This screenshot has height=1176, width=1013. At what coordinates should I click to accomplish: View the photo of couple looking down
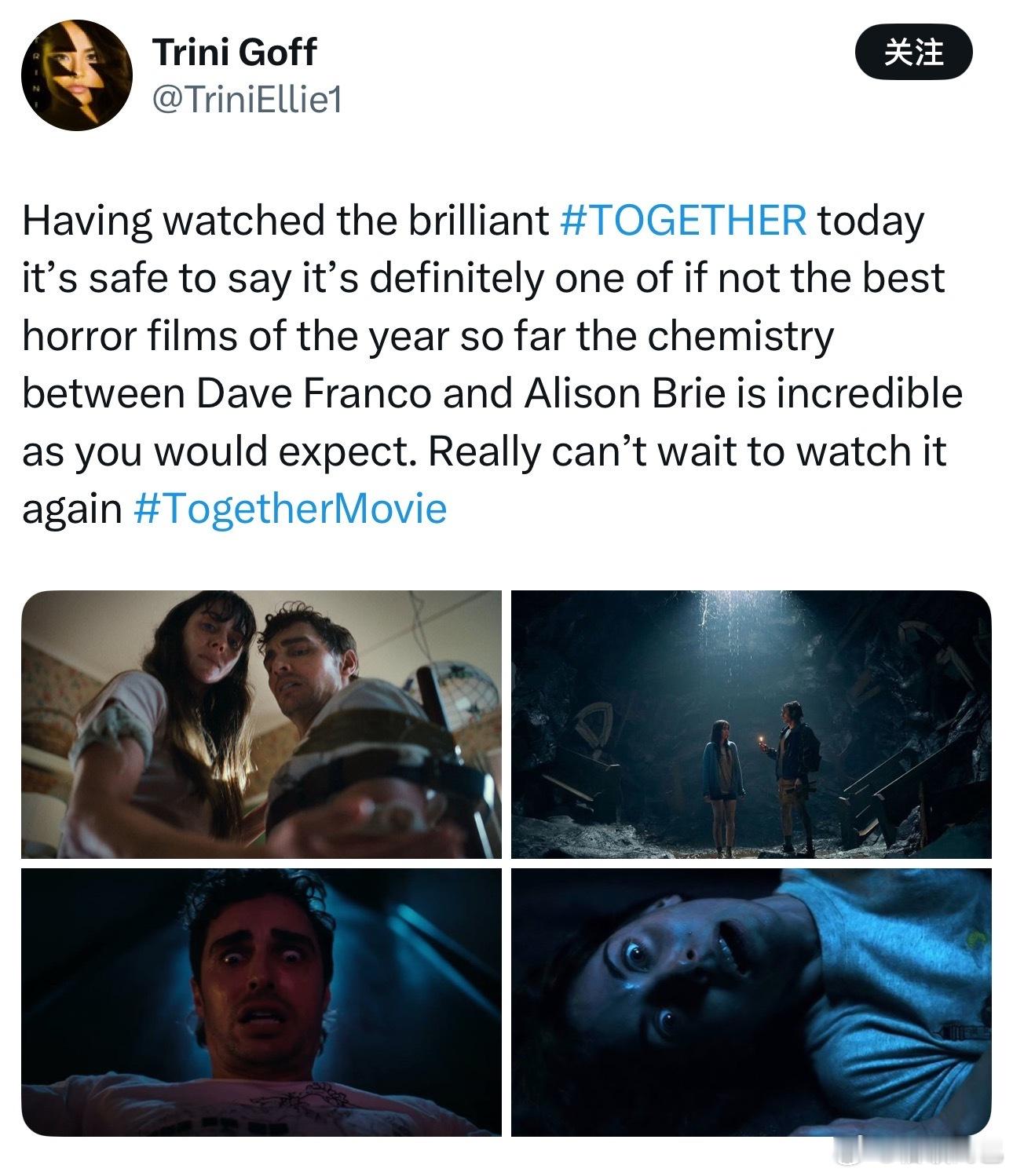point(261,724)
